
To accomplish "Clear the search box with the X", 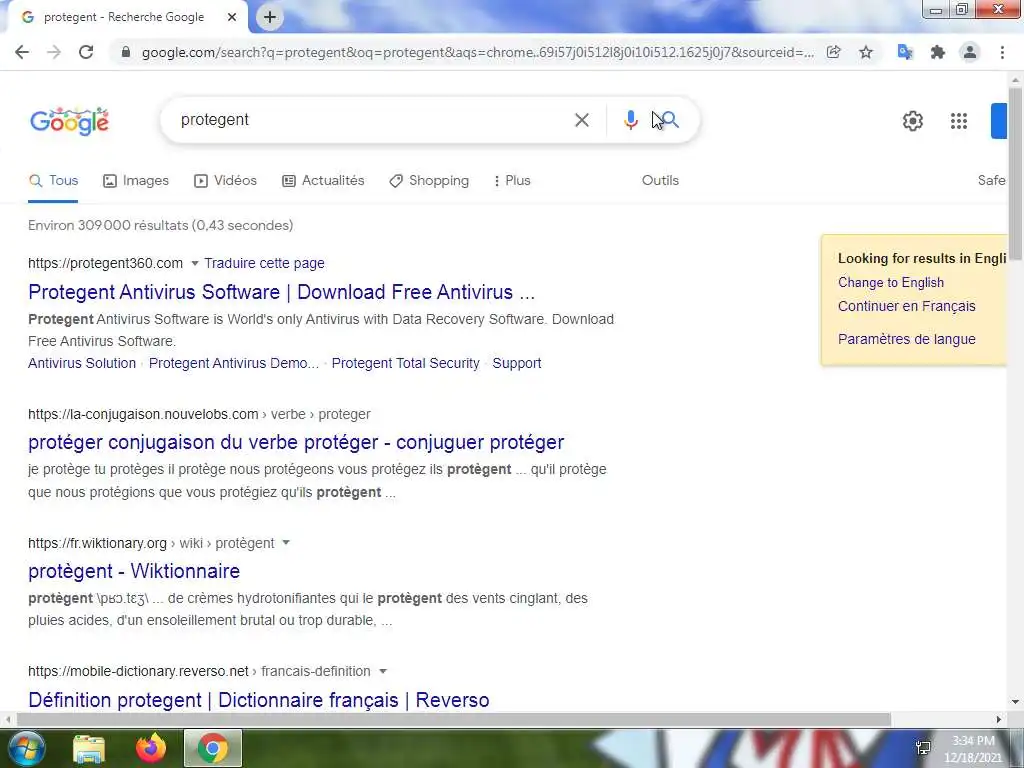I will (582, 120).
